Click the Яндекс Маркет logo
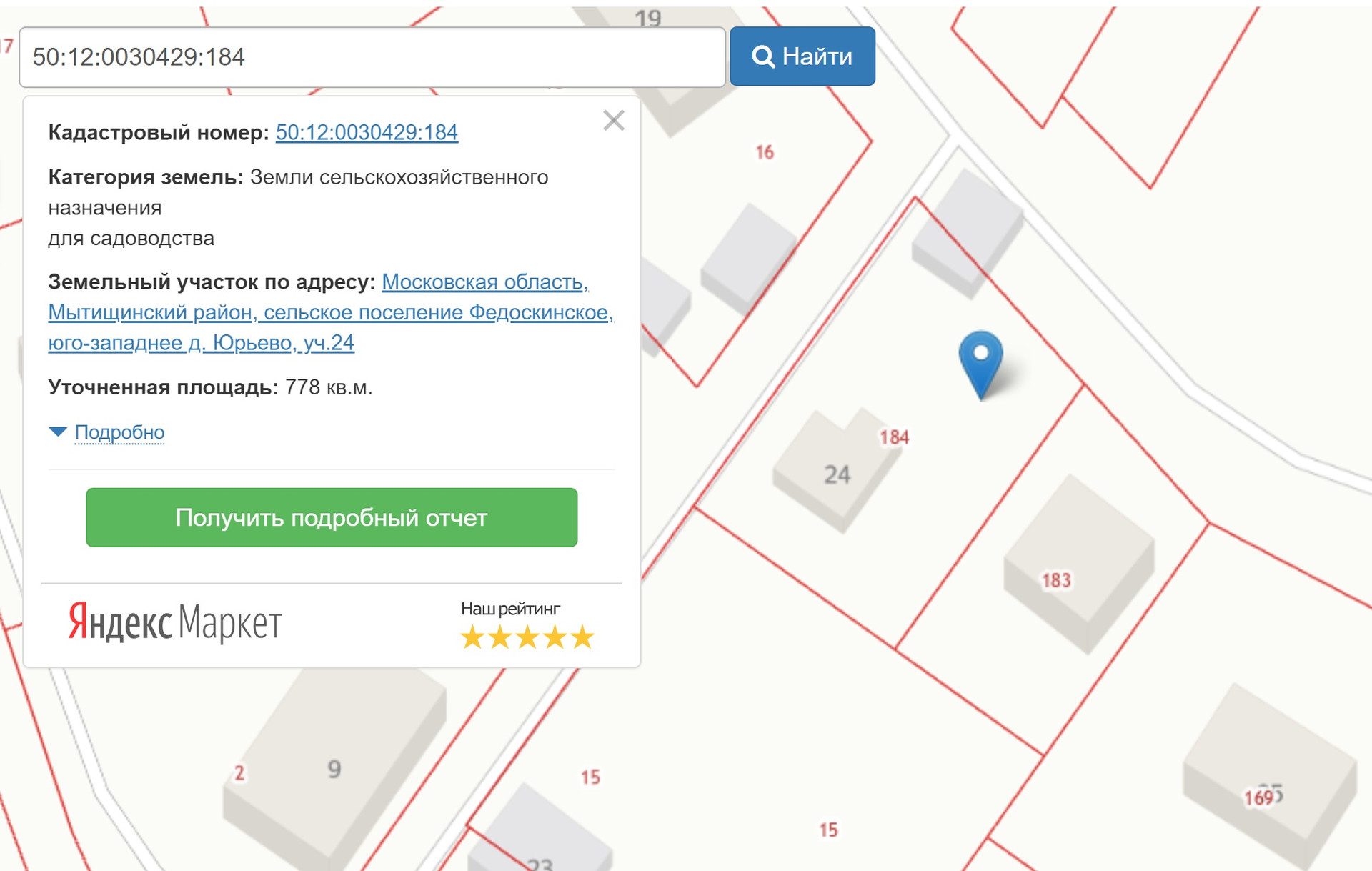This screenshot has width=1372, height=871. (x=175, y=622)
